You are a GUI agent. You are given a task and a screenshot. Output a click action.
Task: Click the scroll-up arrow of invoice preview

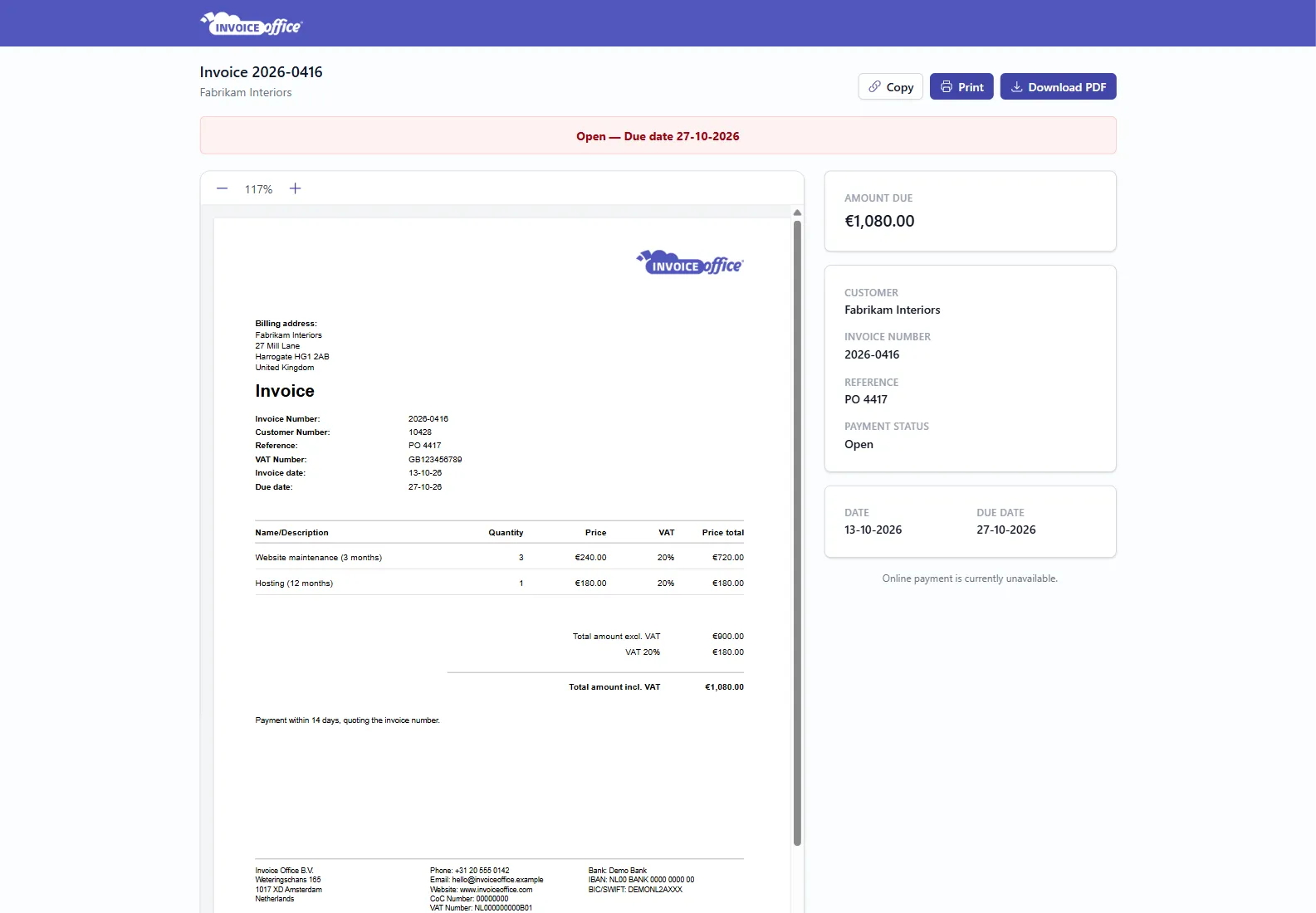[x=797, y=212]
